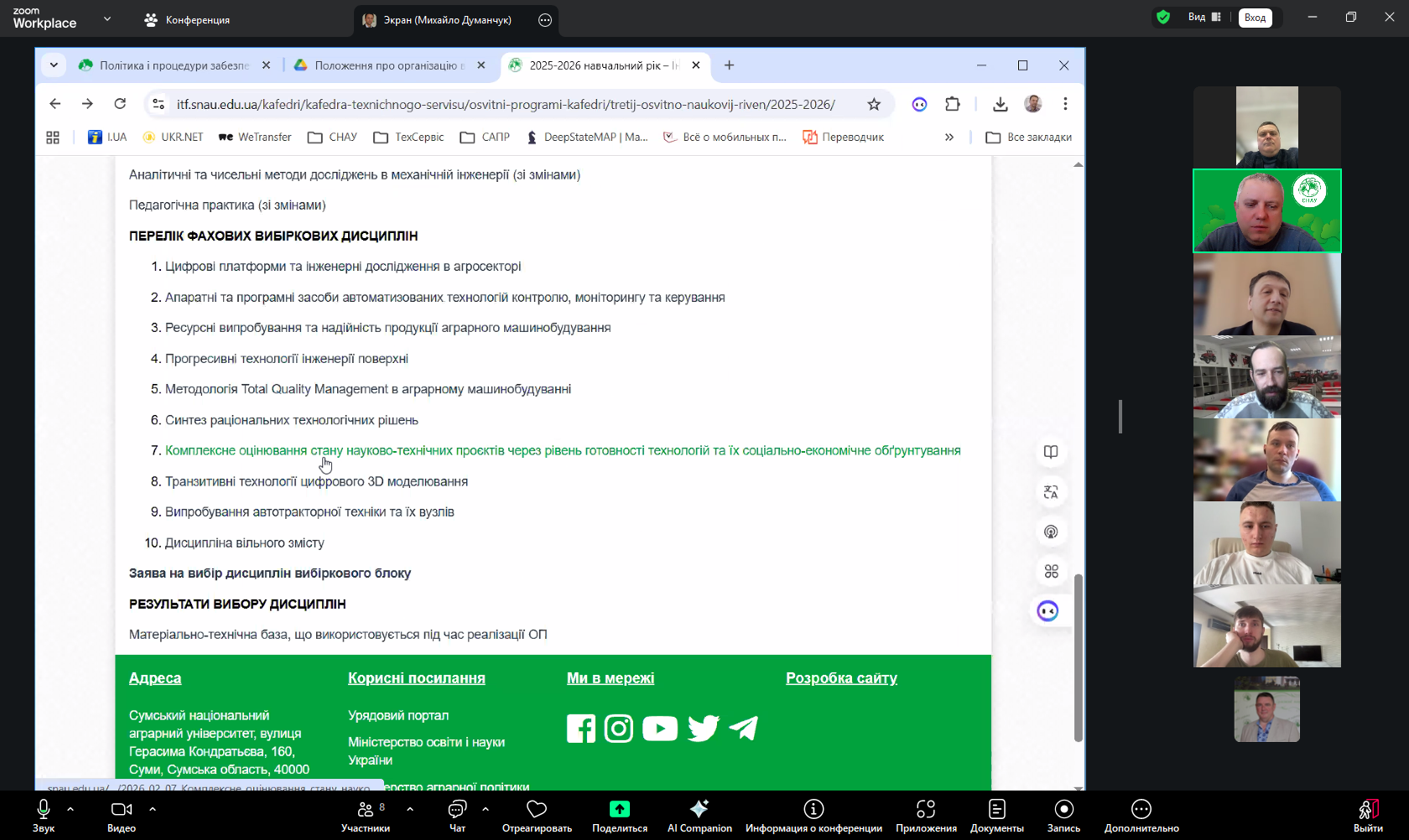This screenshot has height=840, width=1409.
Task: Expand audio options arrow next to Звук
Action: coord(70,809)
